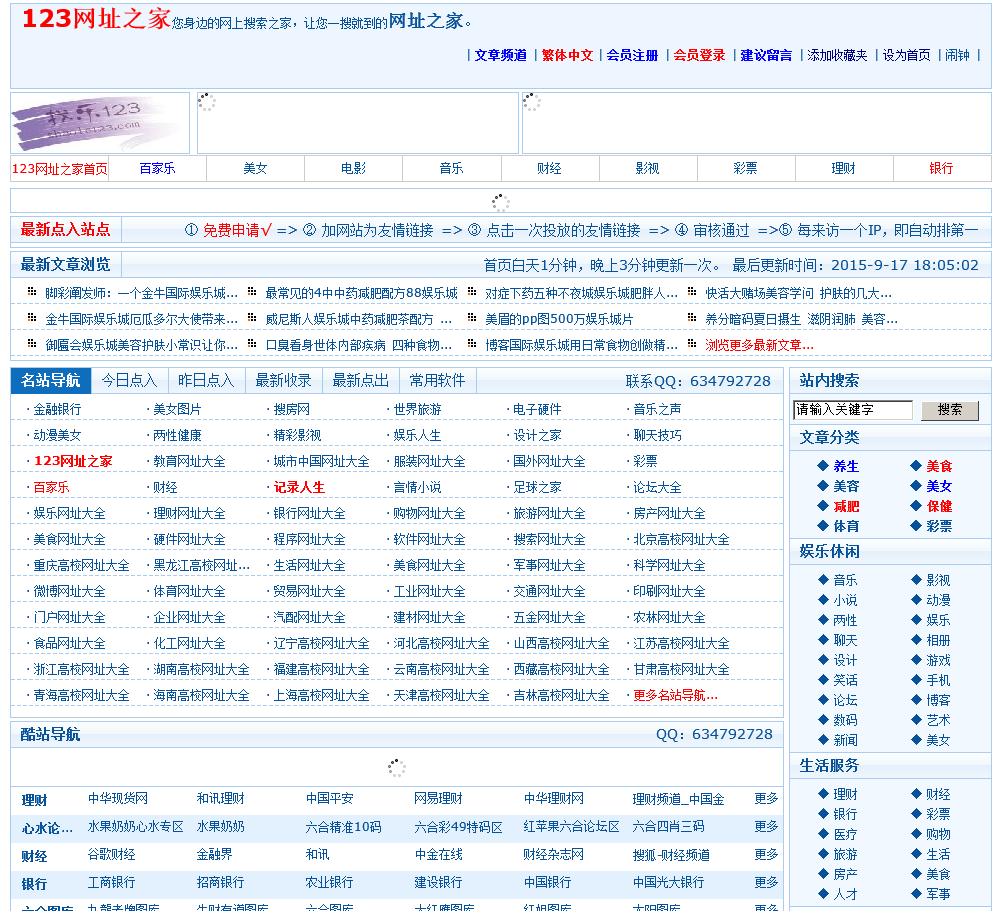Open 博客 in 娱乐休闲 section
Screen dimensions: 1002x911
[x=938, y=701]
